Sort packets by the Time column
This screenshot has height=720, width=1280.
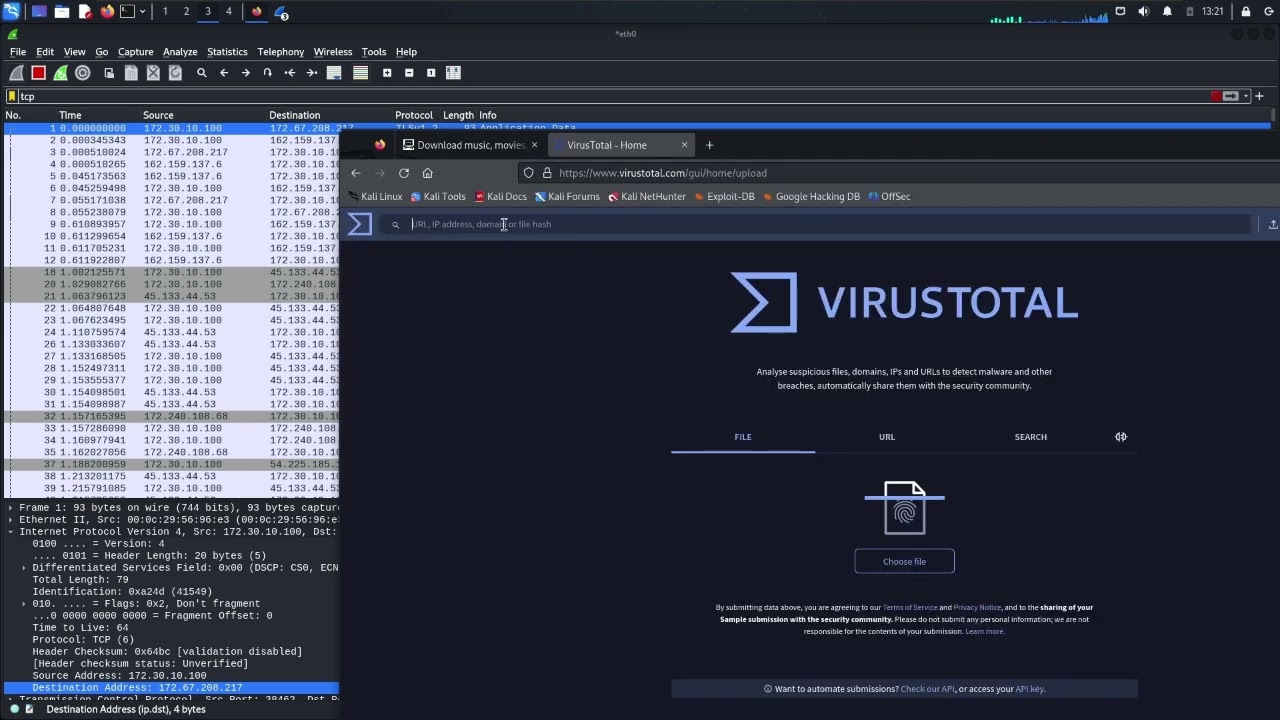click(70, 115)
